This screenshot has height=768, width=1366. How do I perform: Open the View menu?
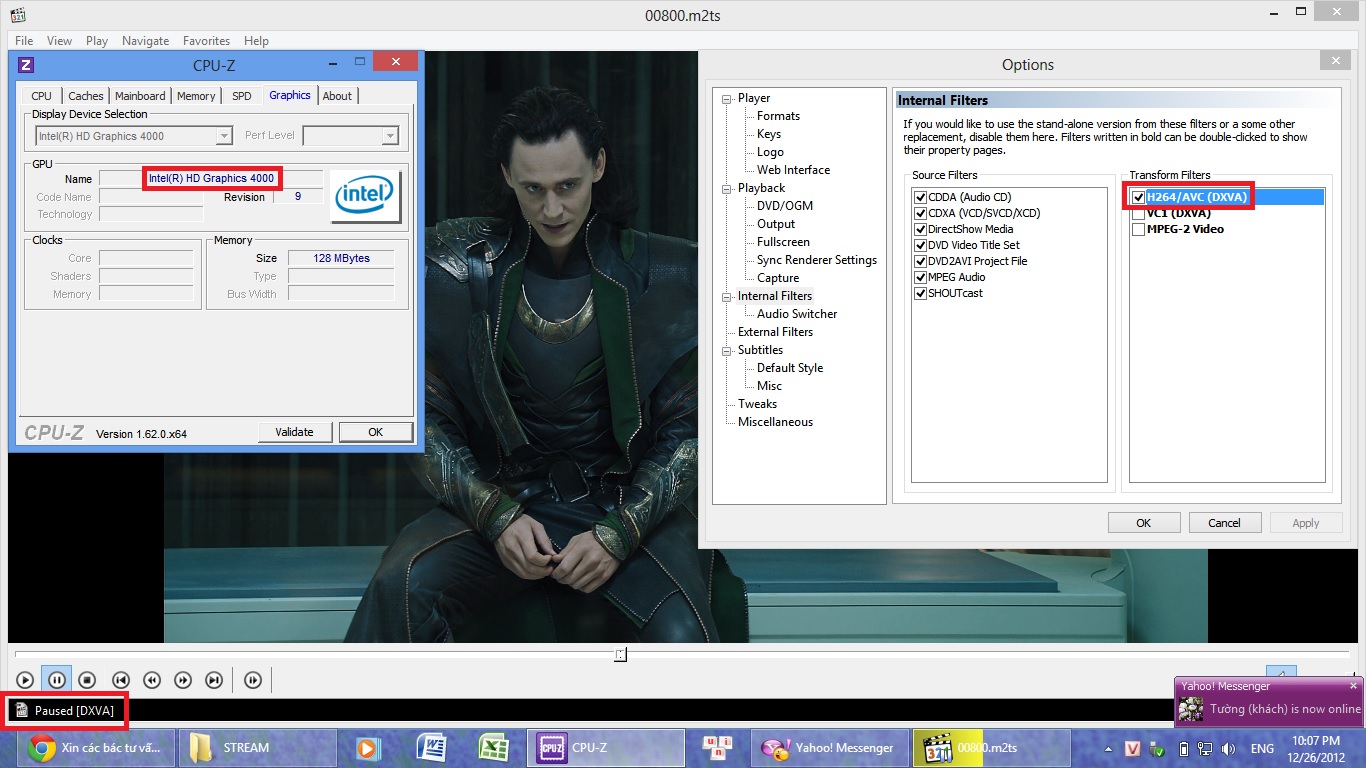[59, 41]
